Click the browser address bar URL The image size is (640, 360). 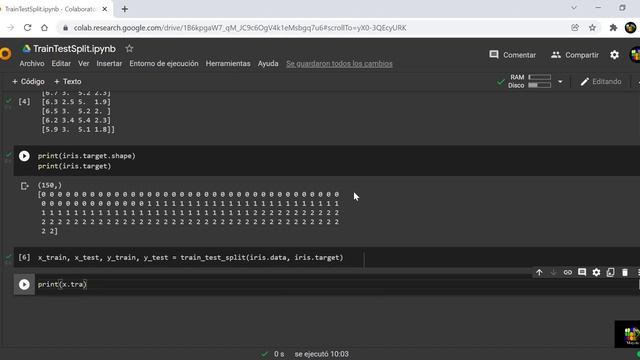[240, 28]
